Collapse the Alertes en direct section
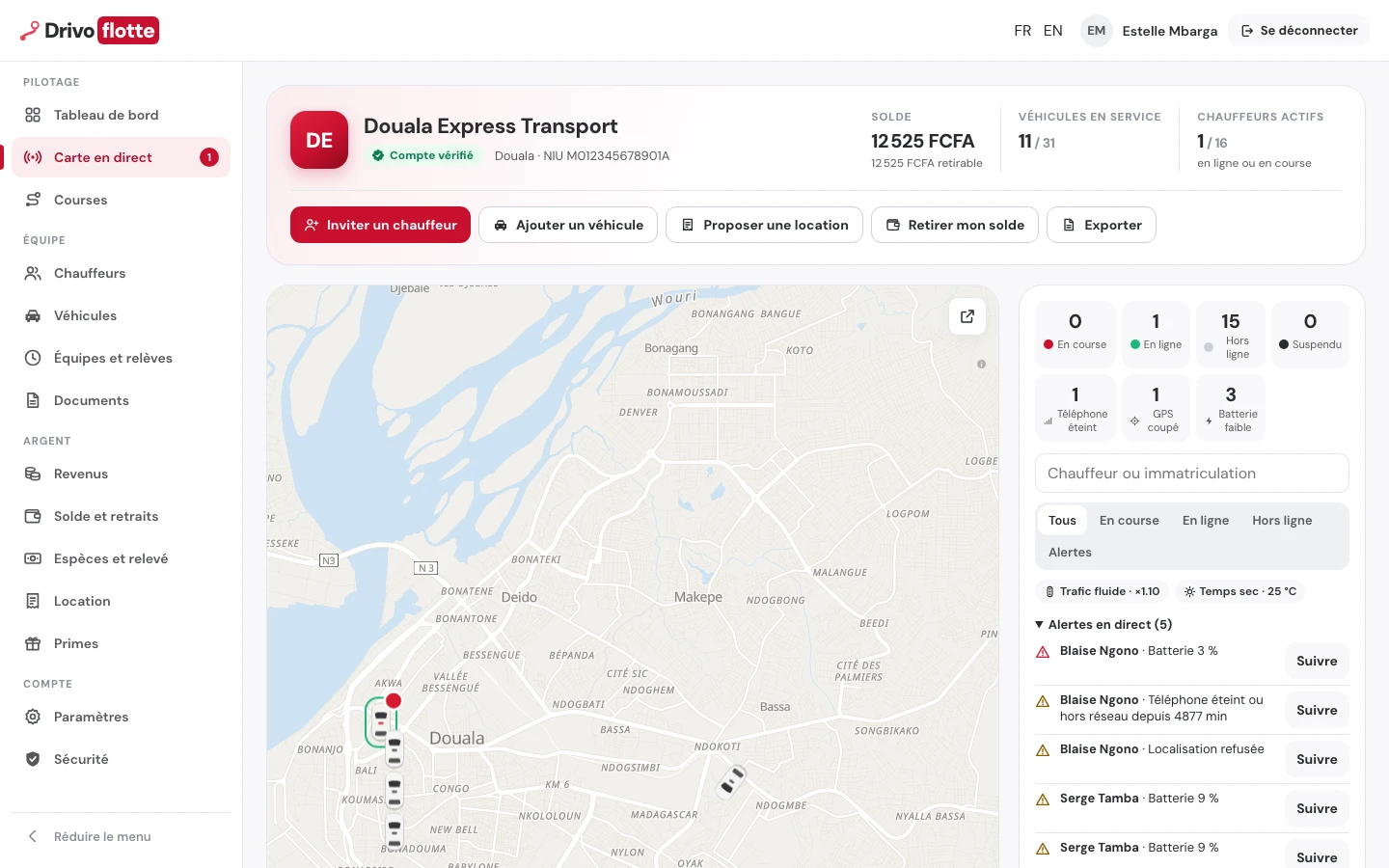1389x868 pixels. click(1104, 624)
